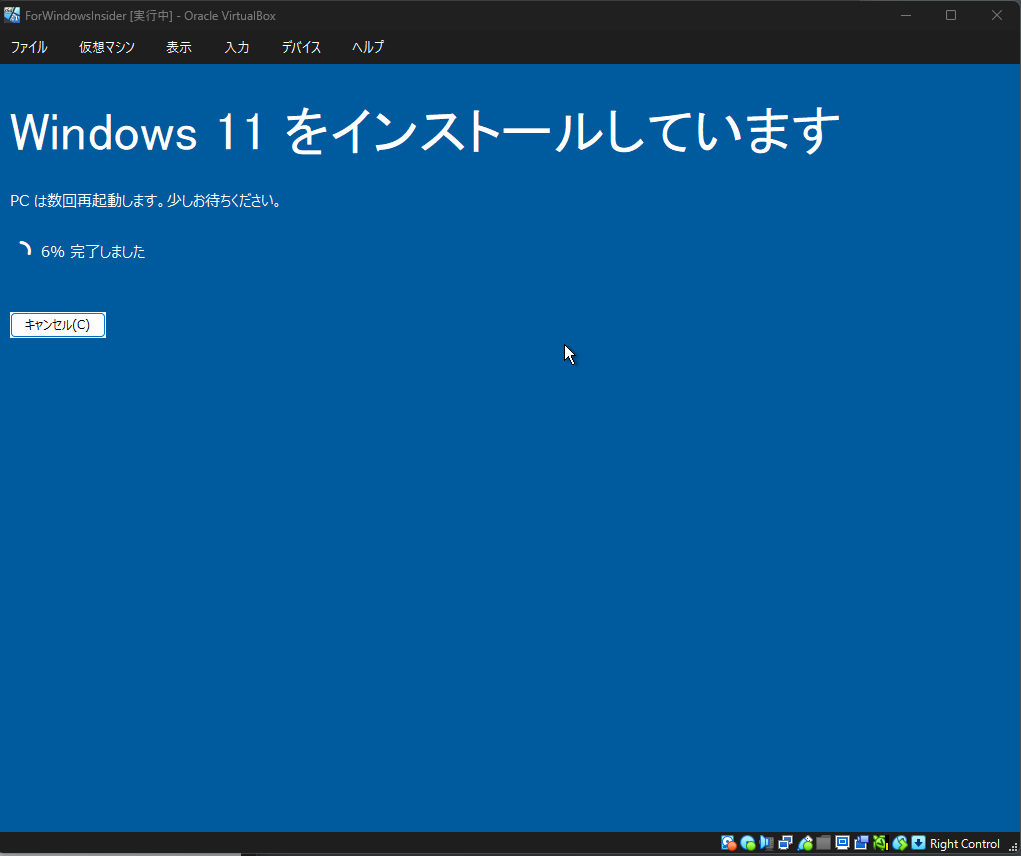This screenshot has height=856, width=1021.
Task: Open the 入力 menu
Action: pyautogui.click(x=236, y=47)
